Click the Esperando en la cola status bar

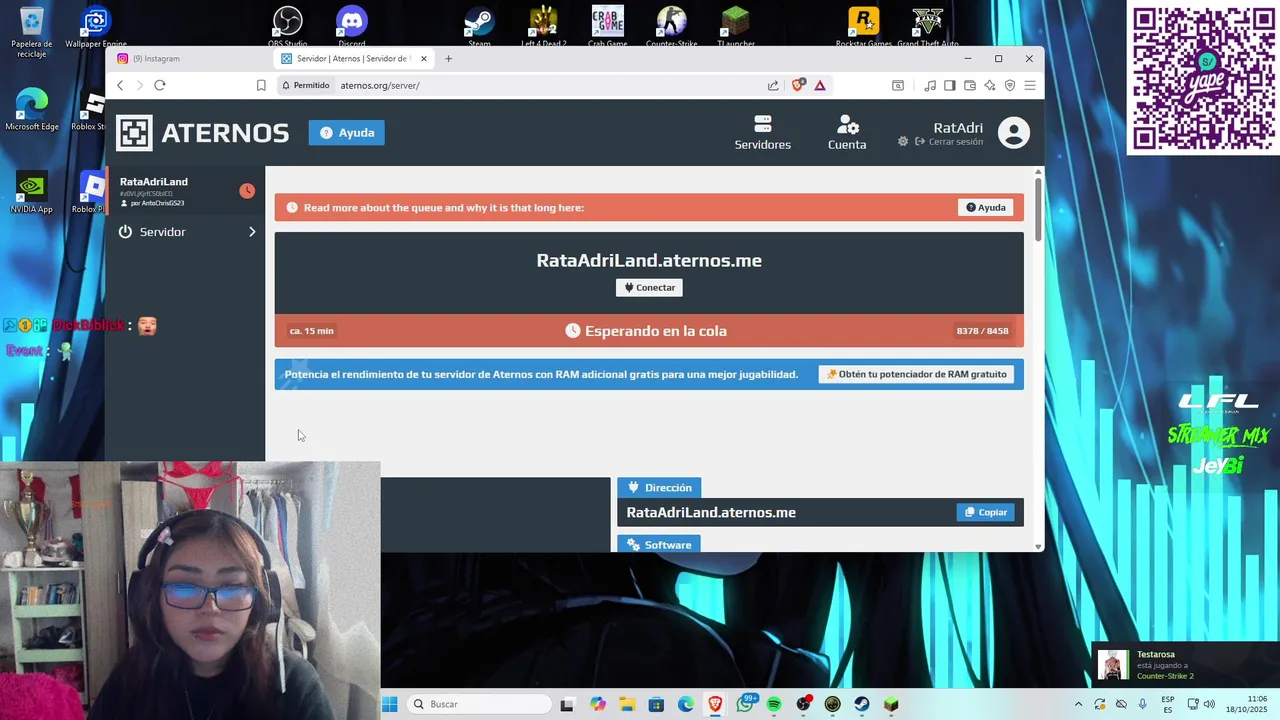(649, 331)
